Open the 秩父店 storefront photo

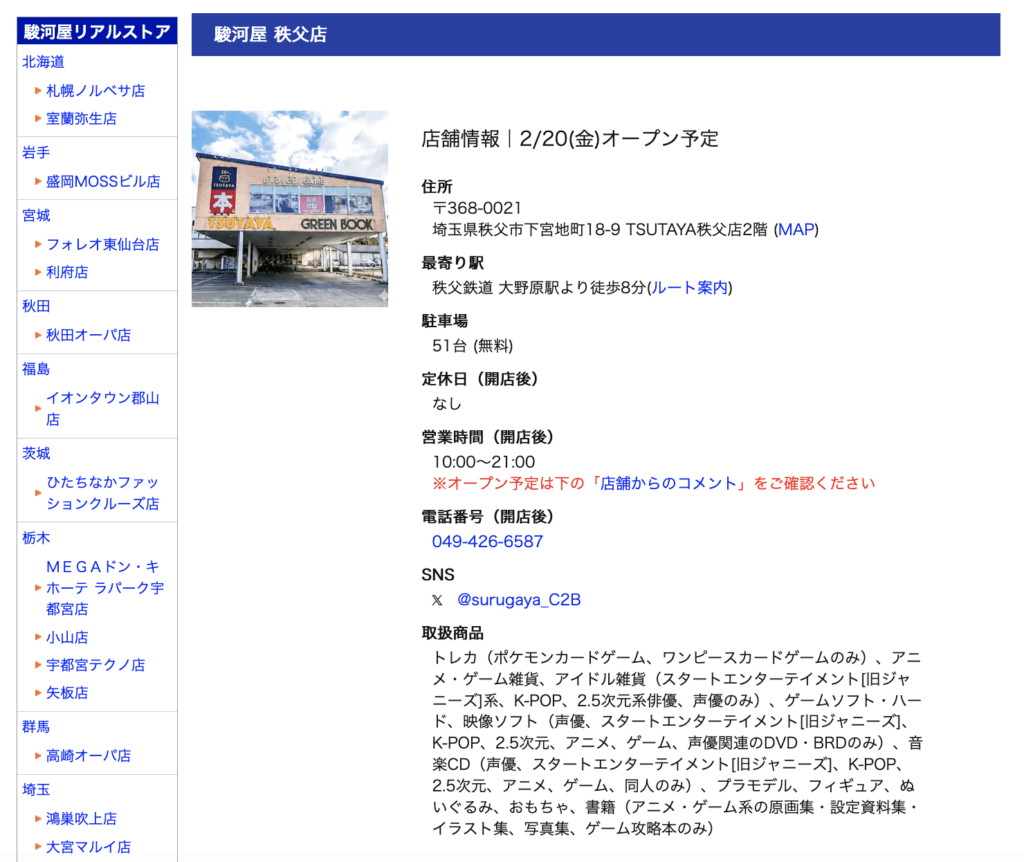tap(290, 208)
